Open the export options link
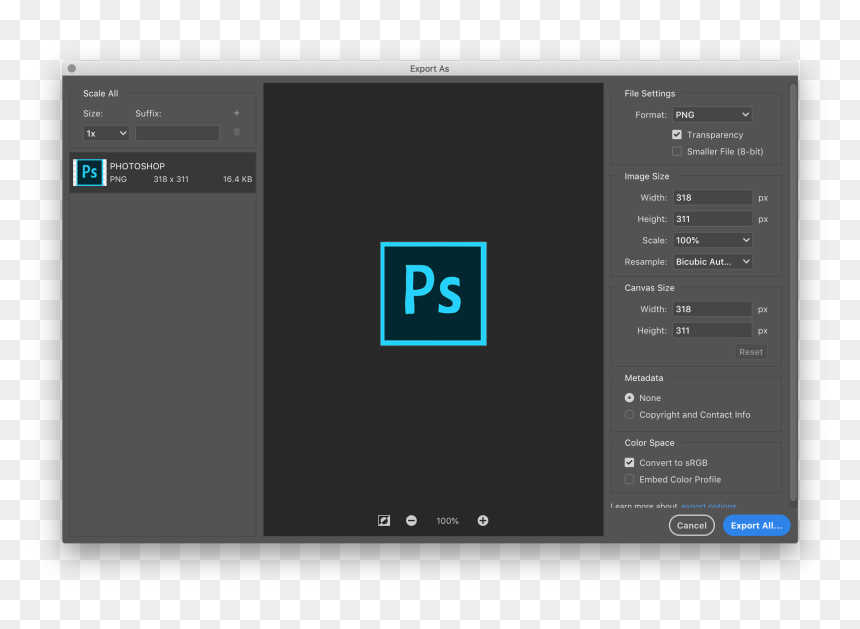This screenshot has height=629, width=860. tap(709, 506)
